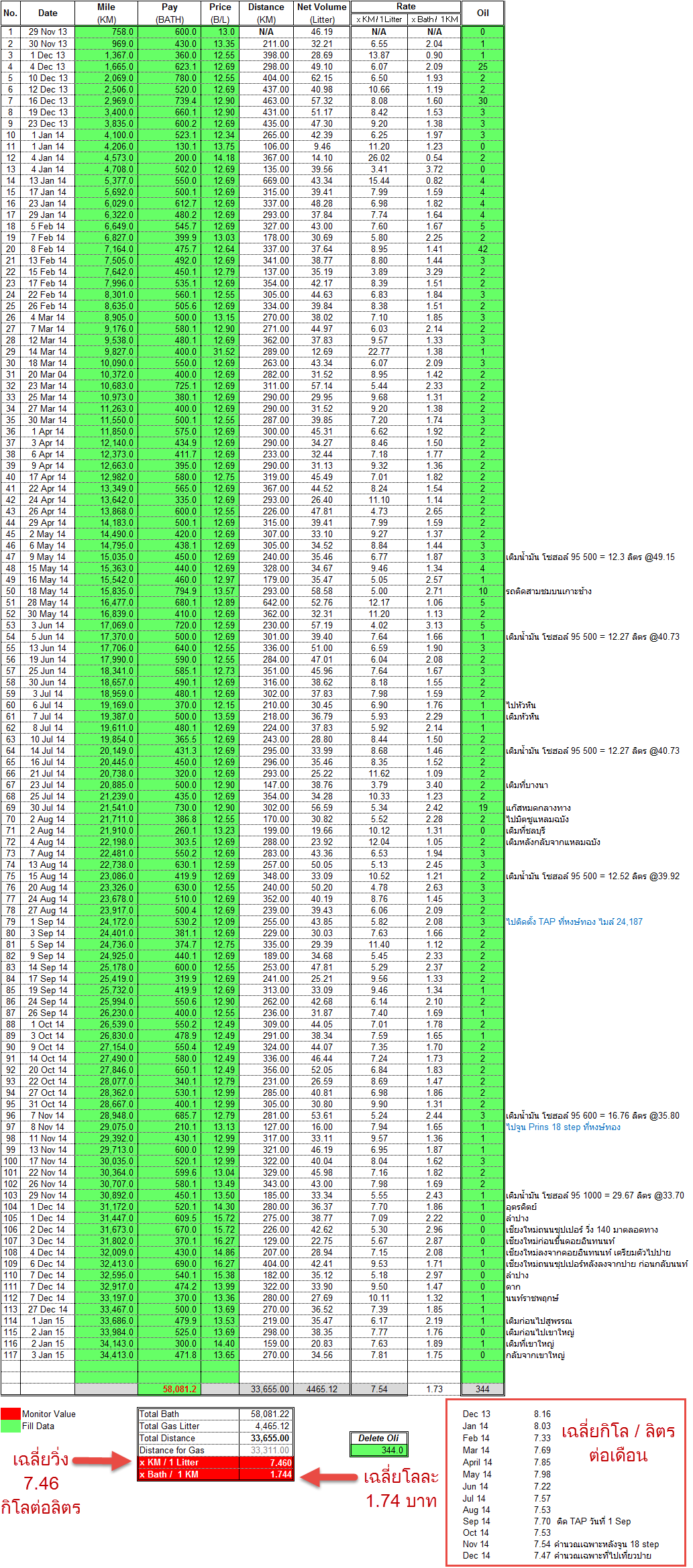Screen dimensions: 693x1568
Task: Click the green Delete Oli value 344.0
Action: 378,1450
